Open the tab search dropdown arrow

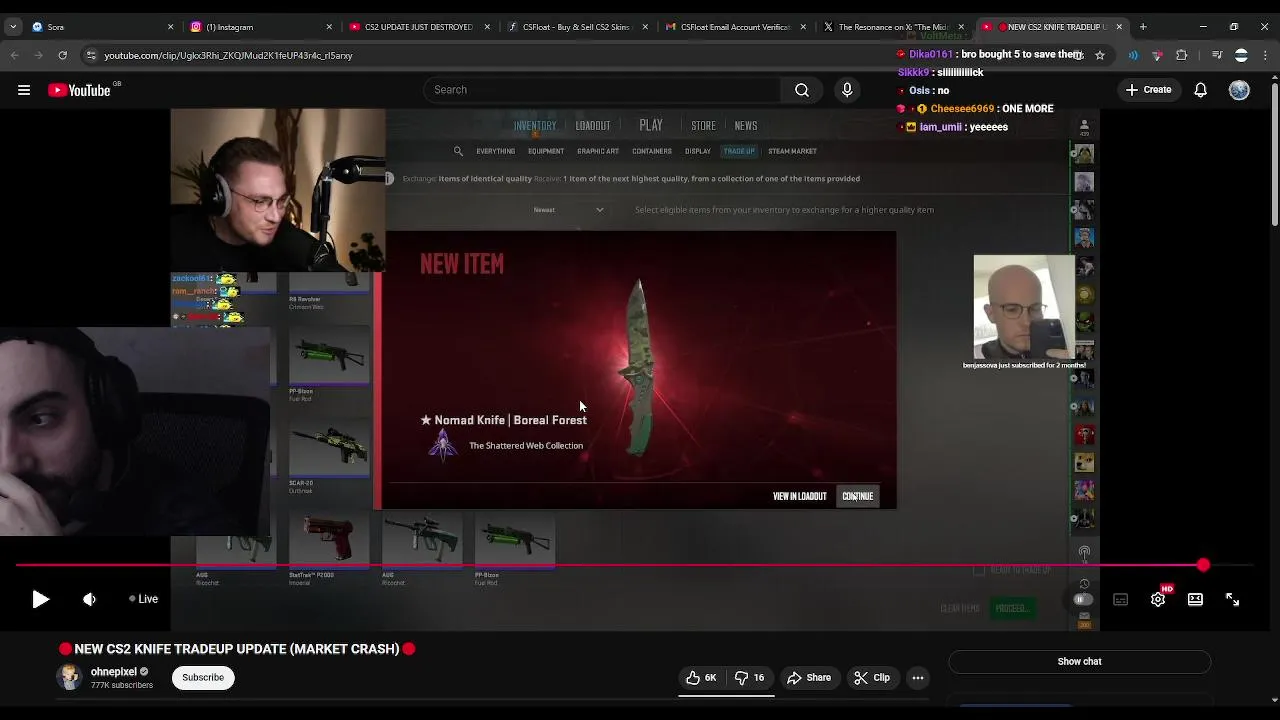(x=13, y=27)
